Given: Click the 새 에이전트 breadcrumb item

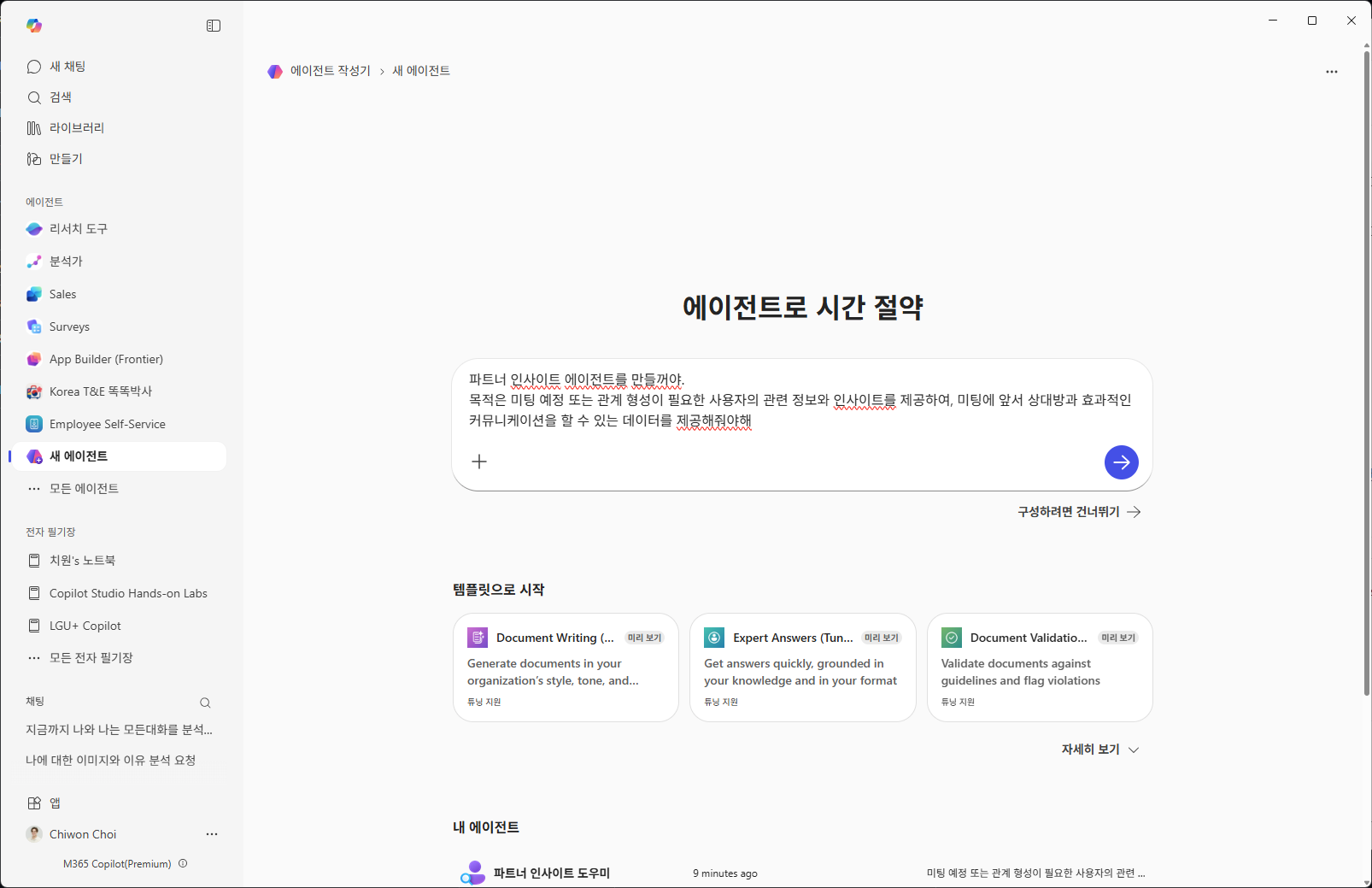Looking at the screenshot, I should (421, 71).
